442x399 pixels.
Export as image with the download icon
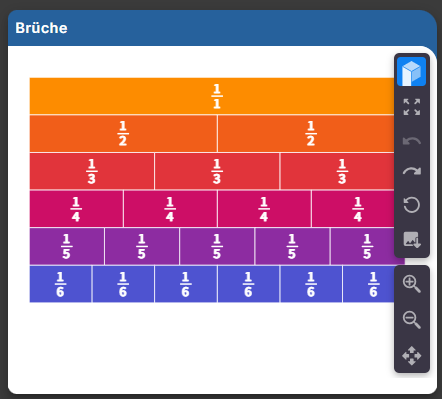(412, 240)
